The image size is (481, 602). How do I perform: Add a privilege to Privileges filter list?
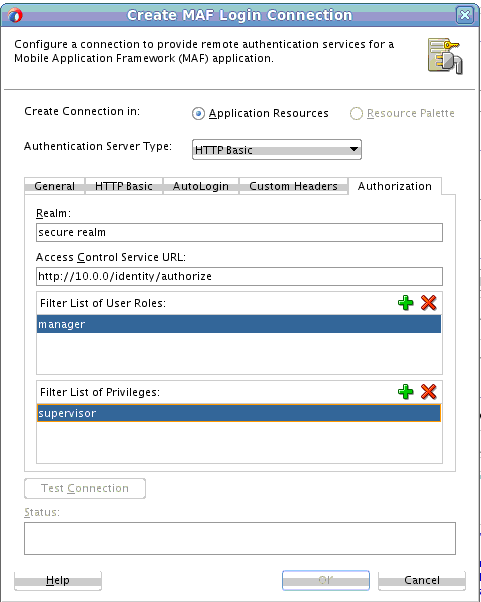tap(405, 392)
